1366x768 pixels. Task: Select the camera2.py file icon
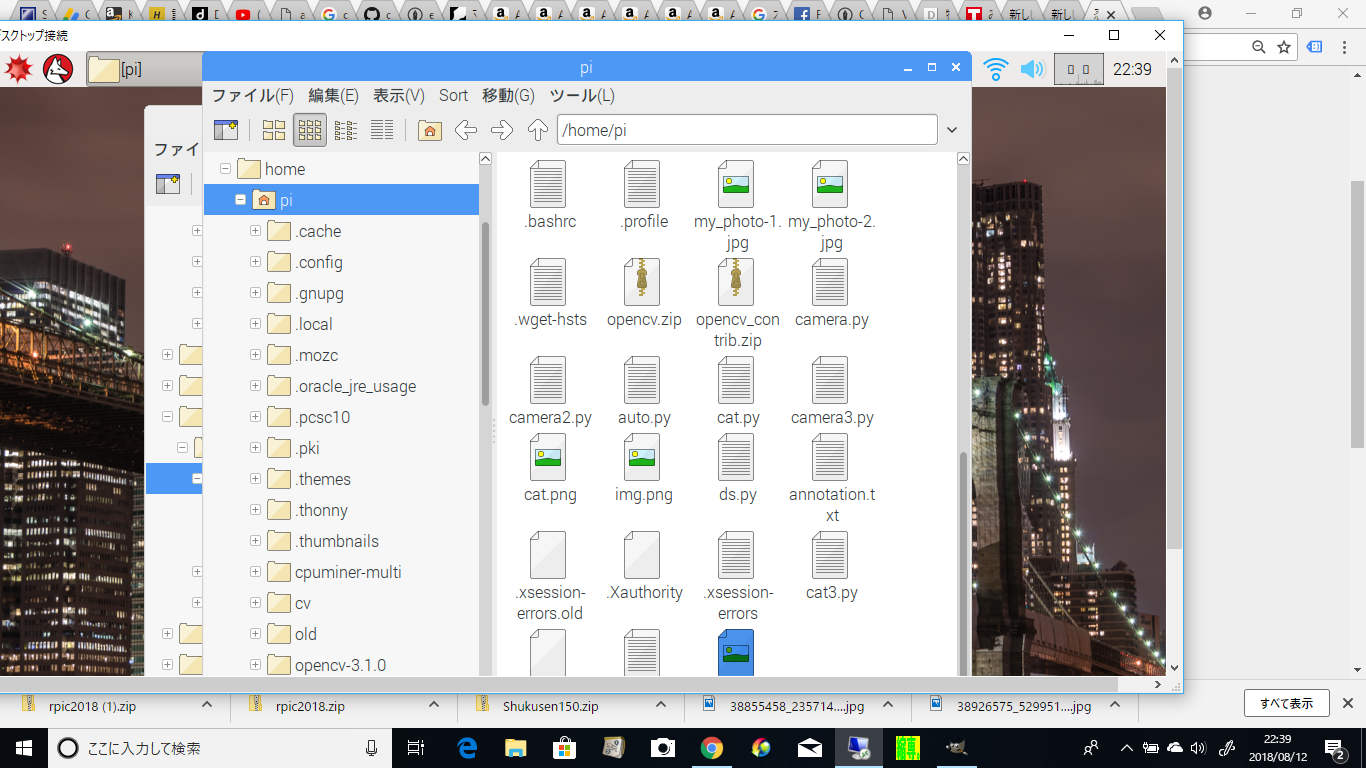[x=548, y=381]
